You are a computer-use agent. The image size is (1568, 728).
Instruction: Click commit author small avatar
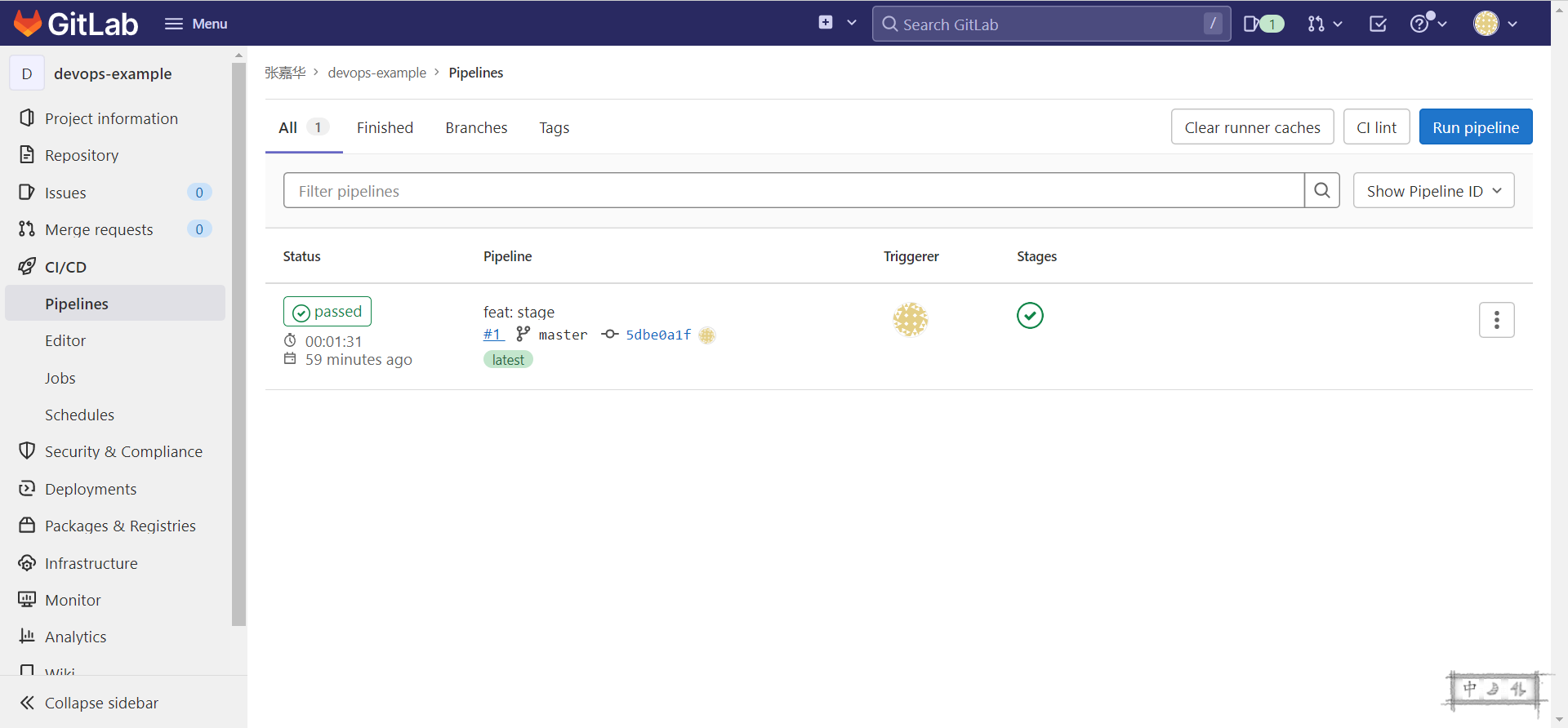coord(707,335)
